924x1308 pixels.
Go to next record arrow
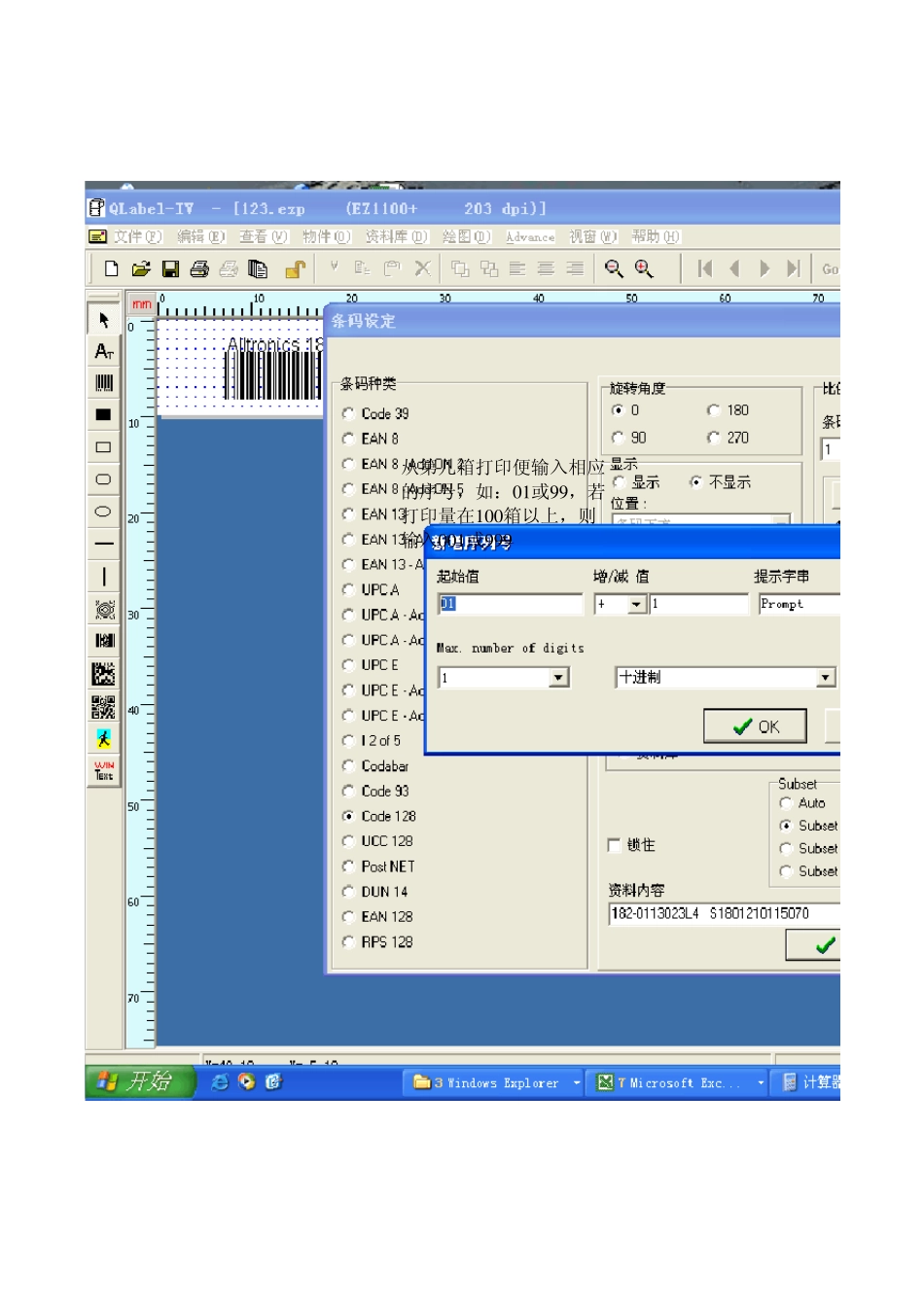pos(764,268)
